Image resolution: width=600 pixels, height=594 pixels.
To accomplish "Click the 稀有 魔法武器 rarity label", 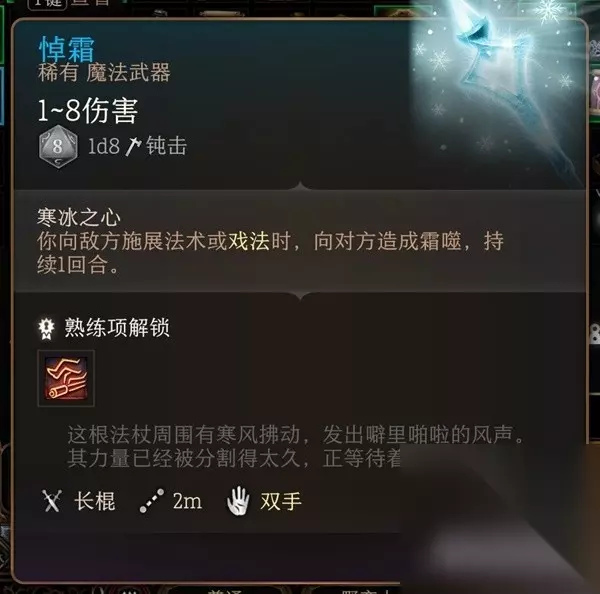I will coord(104,72).
